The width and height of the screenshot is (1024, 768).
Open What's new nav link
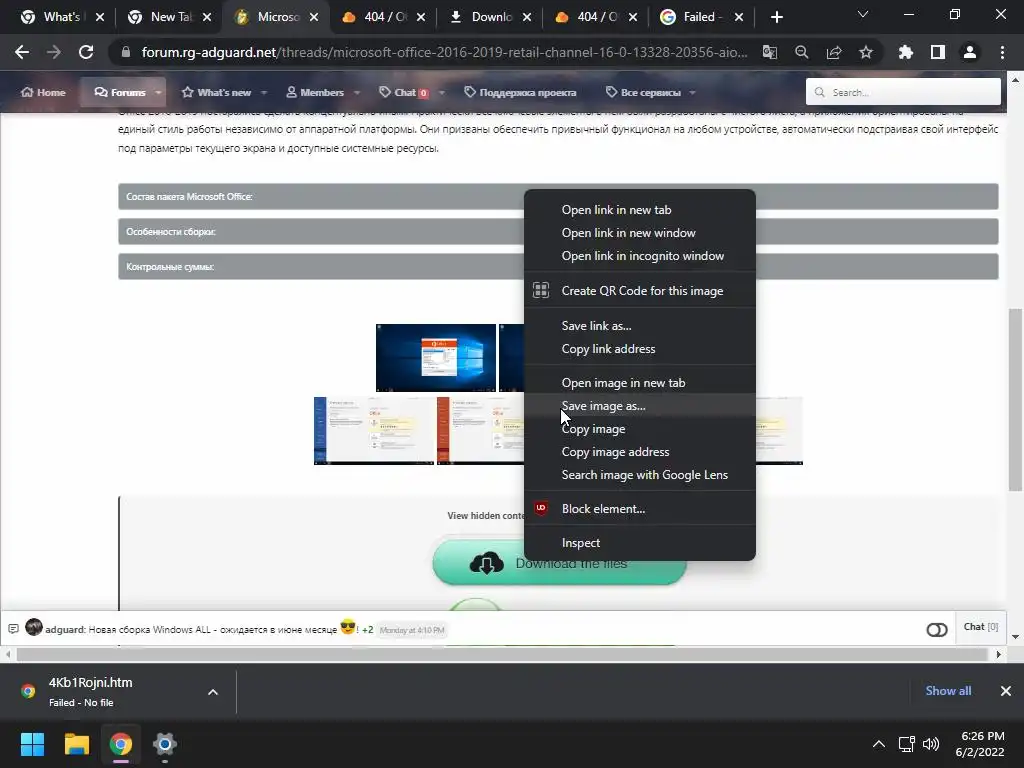click(216, 93)
